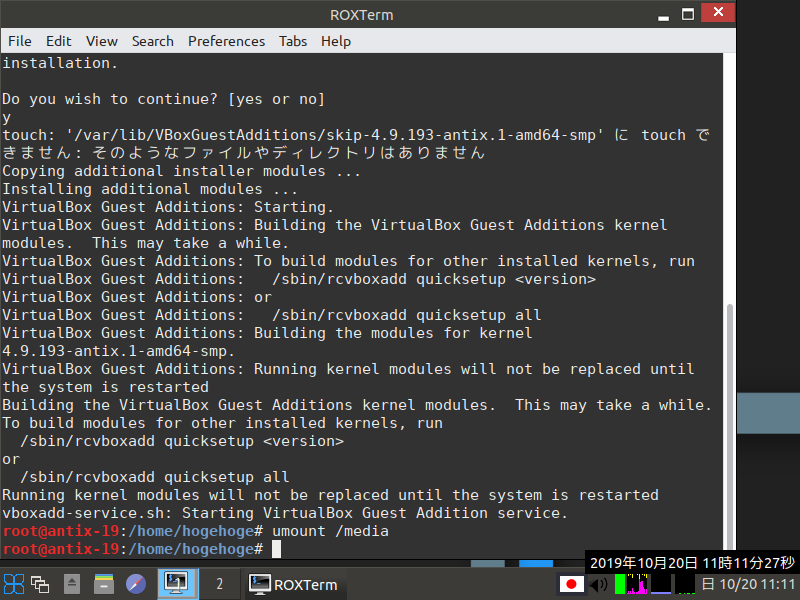Viewport: 800px width, 600px height.
Task: Click '4.9.193-antix.1-amd64-smp.' kernel version line
Action: [118, 351]
